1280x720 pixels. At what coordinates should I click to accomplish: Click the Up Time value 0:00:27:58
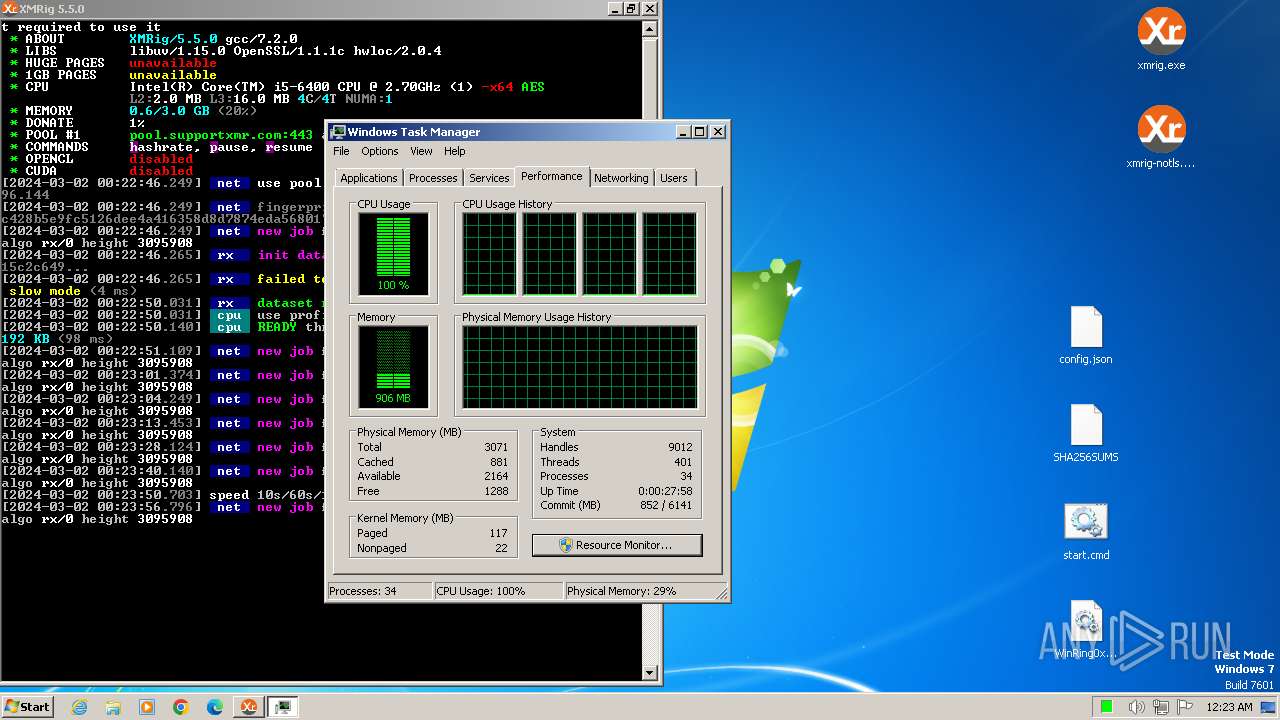[x=665, y=491]
